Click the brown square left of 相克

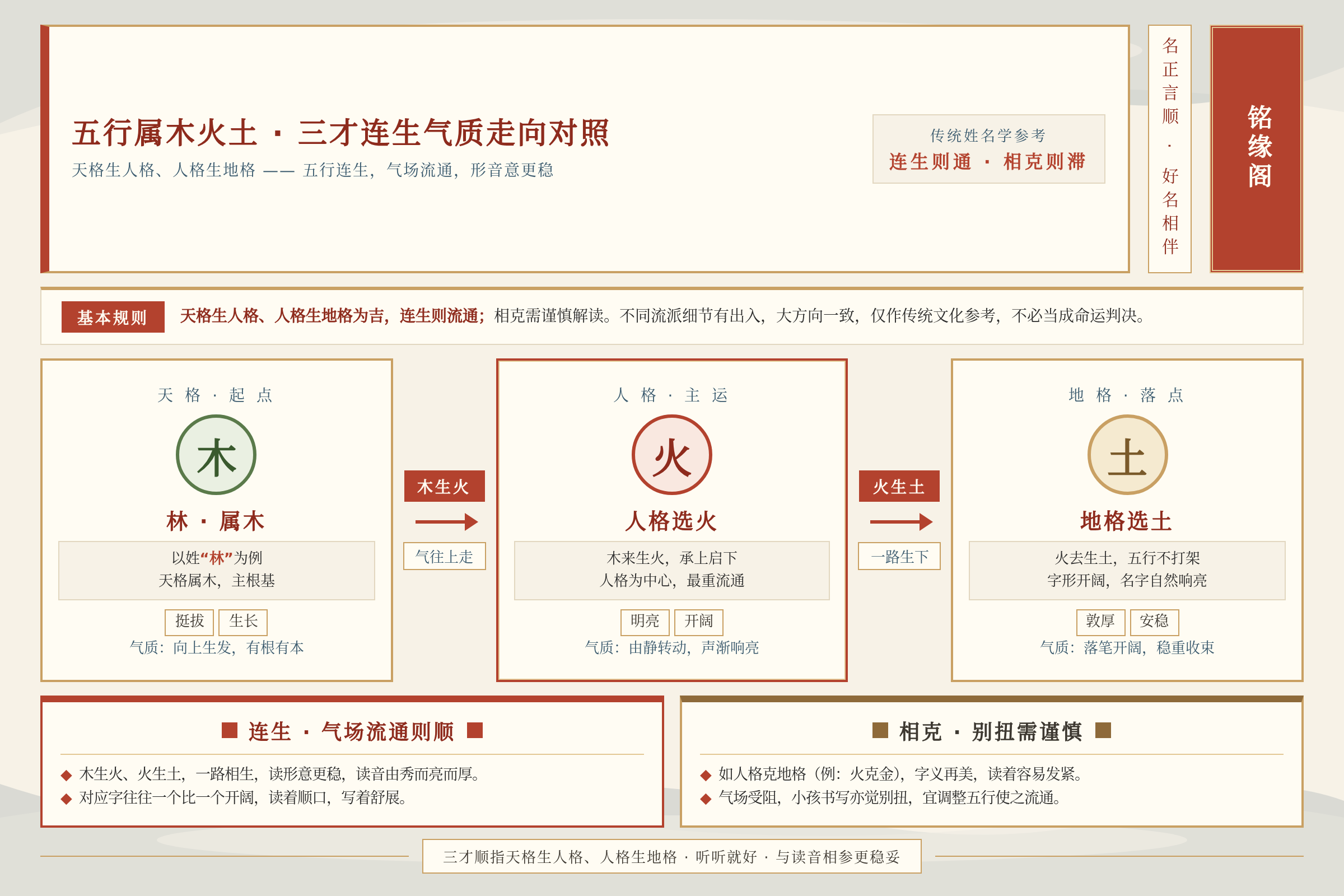pyautogui.click(x=880, y=730)
